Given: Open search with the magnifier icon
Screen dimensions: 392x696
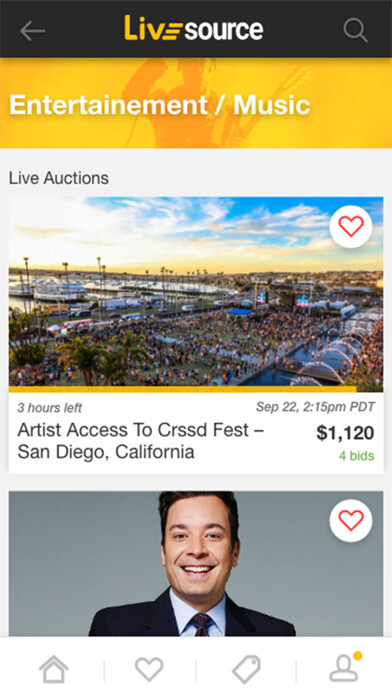Looking at the screenshot, I should tap(355, 30).
